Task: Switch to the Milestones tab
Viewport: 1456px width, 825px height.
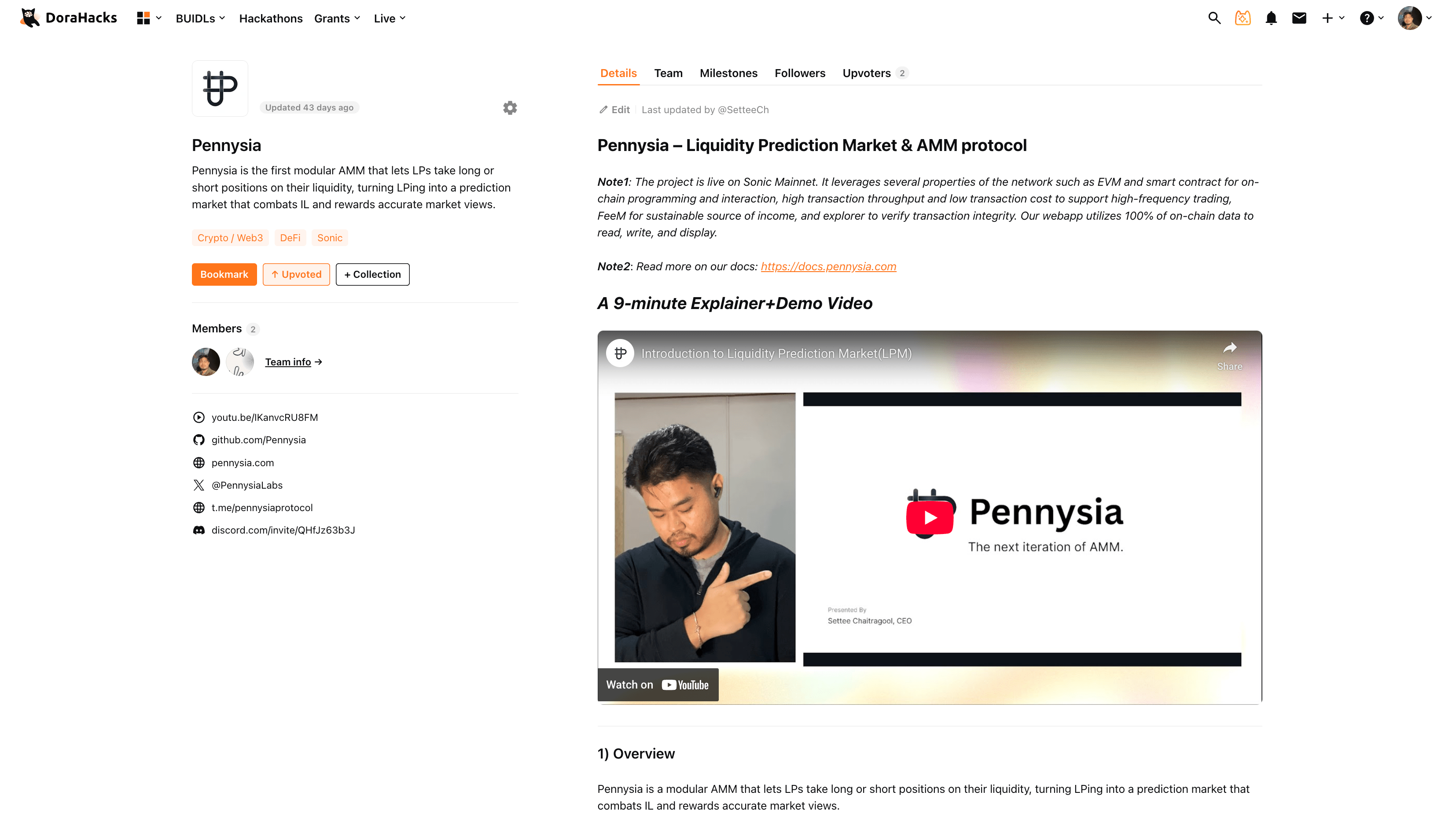Action: tap(728, 73)
